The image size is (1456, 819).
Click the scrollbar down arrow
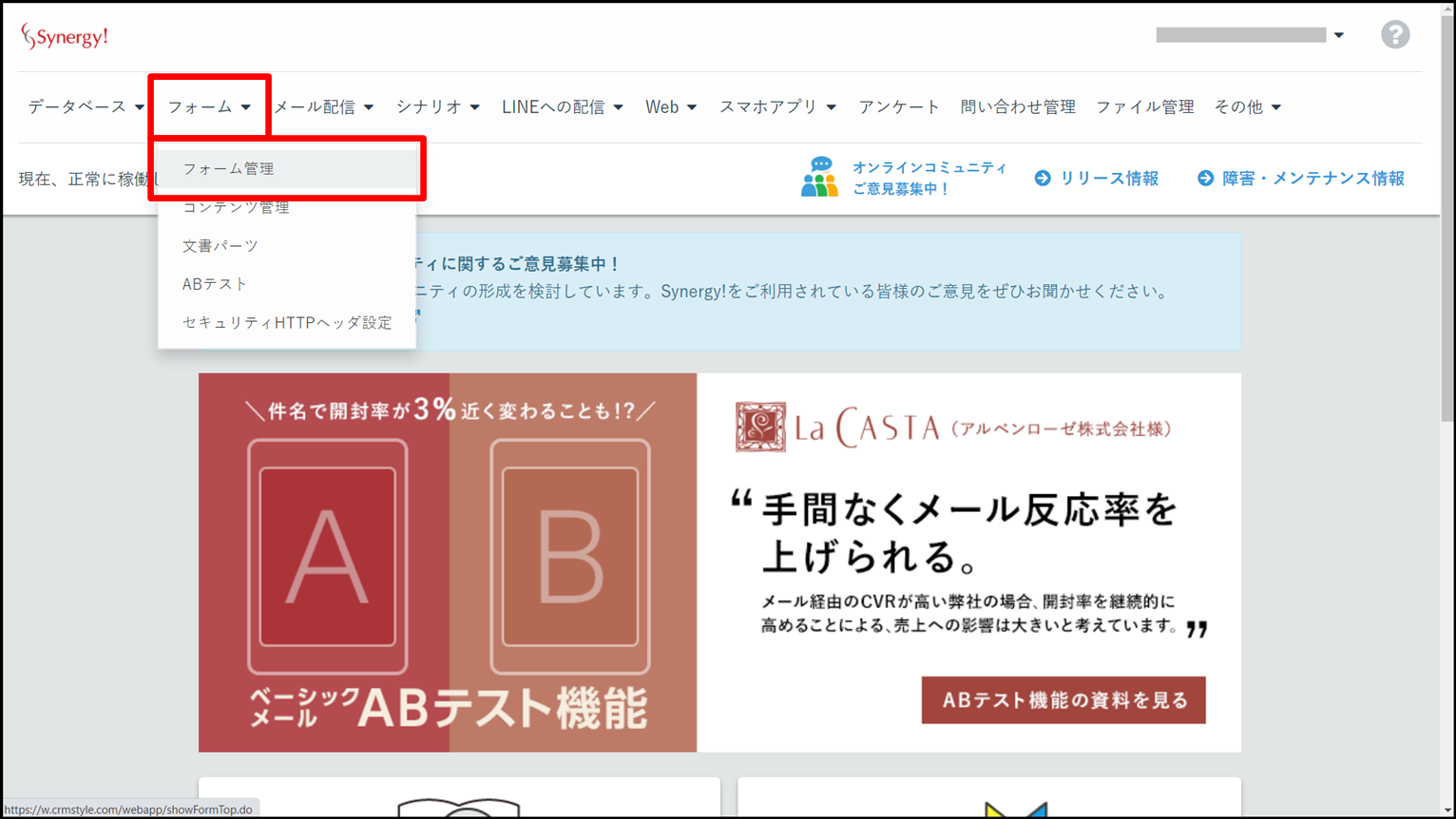[x=1447, y=810]
